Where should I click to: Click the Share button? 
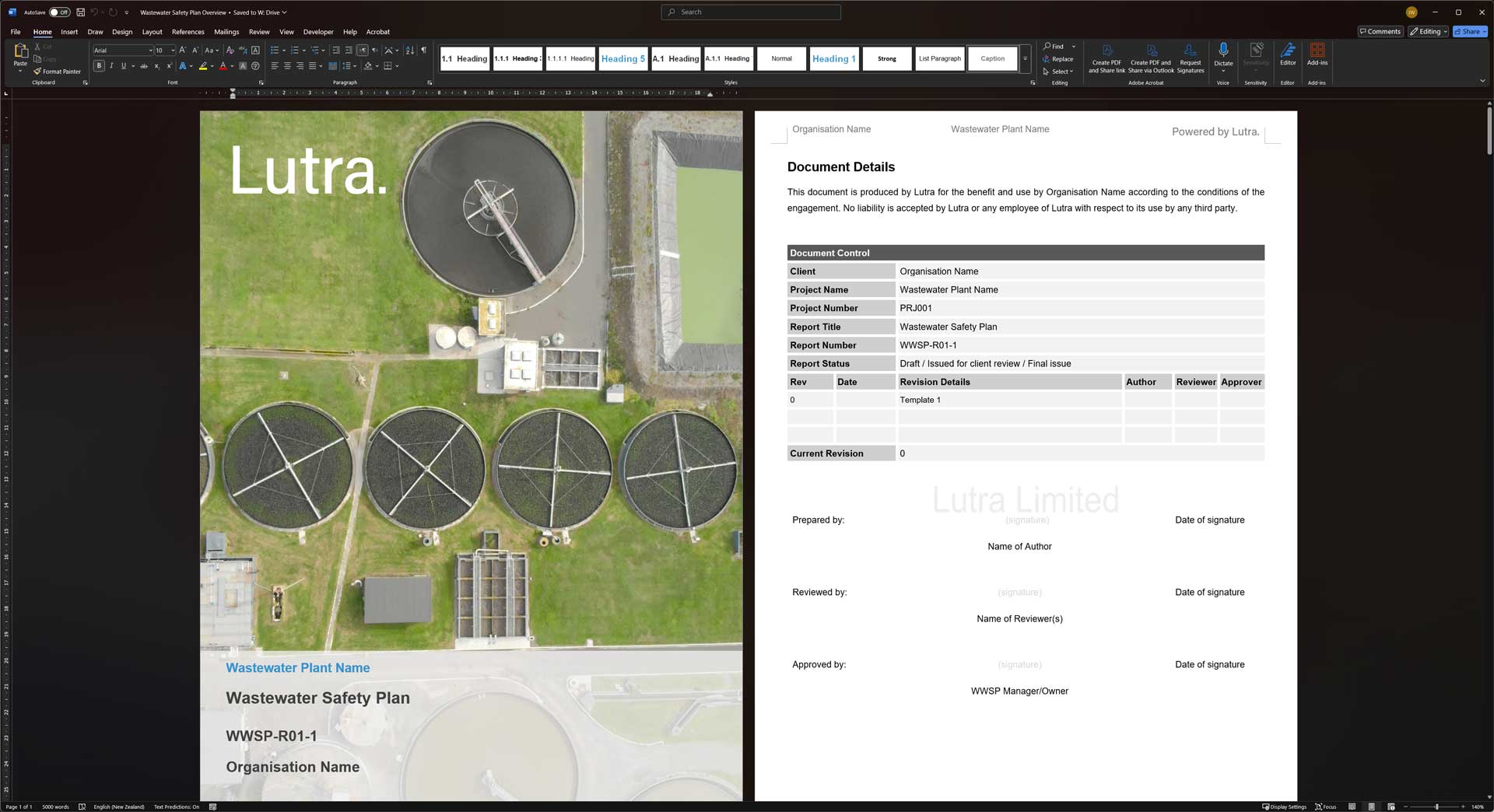(1469, 32)
